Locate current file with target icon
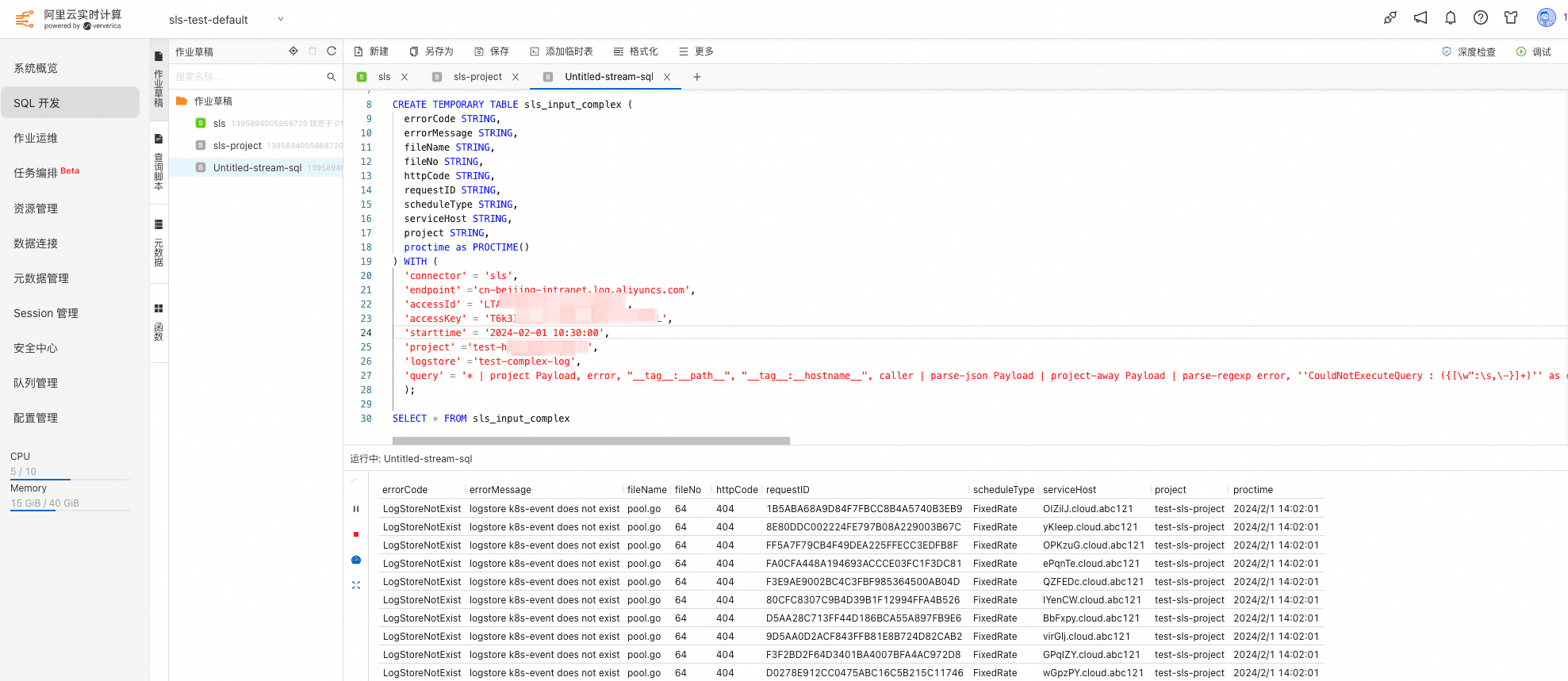Viewport: 1568px width, 681px height. (293, 52)
